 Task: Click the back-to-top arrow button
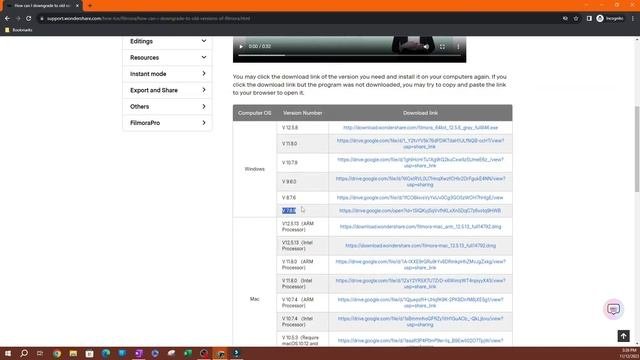623,336
